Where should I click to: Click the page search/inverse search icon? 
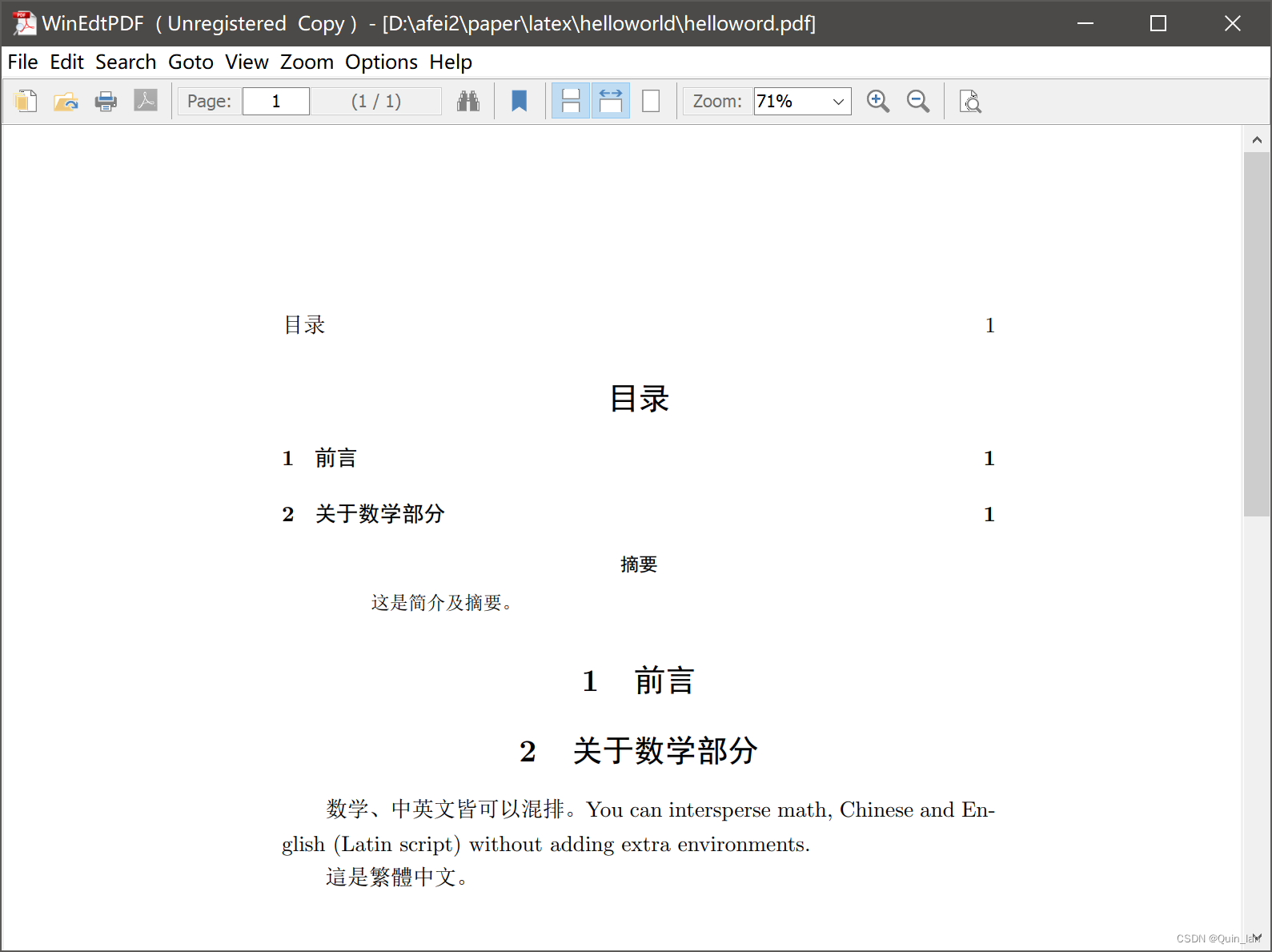(x=970, y=101)
